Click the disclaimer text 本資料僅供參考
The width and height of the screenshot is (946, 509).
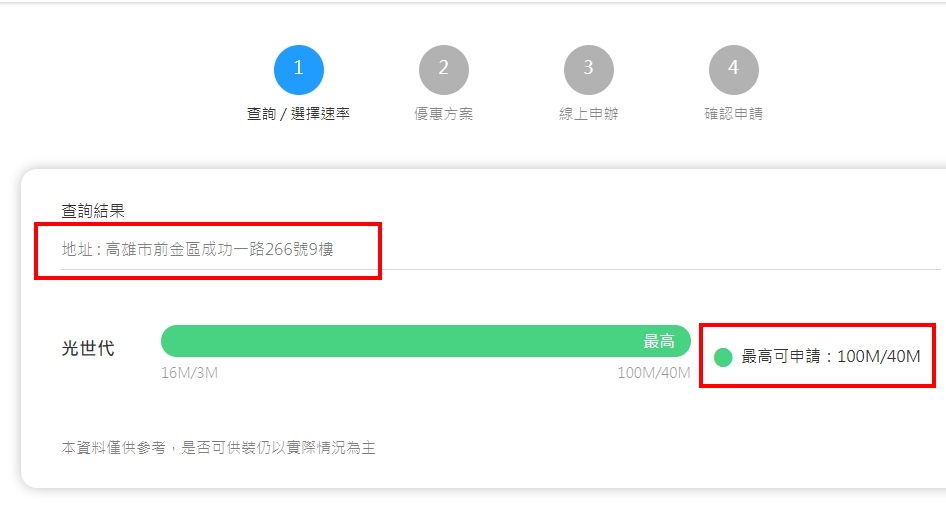coord(113,447)
